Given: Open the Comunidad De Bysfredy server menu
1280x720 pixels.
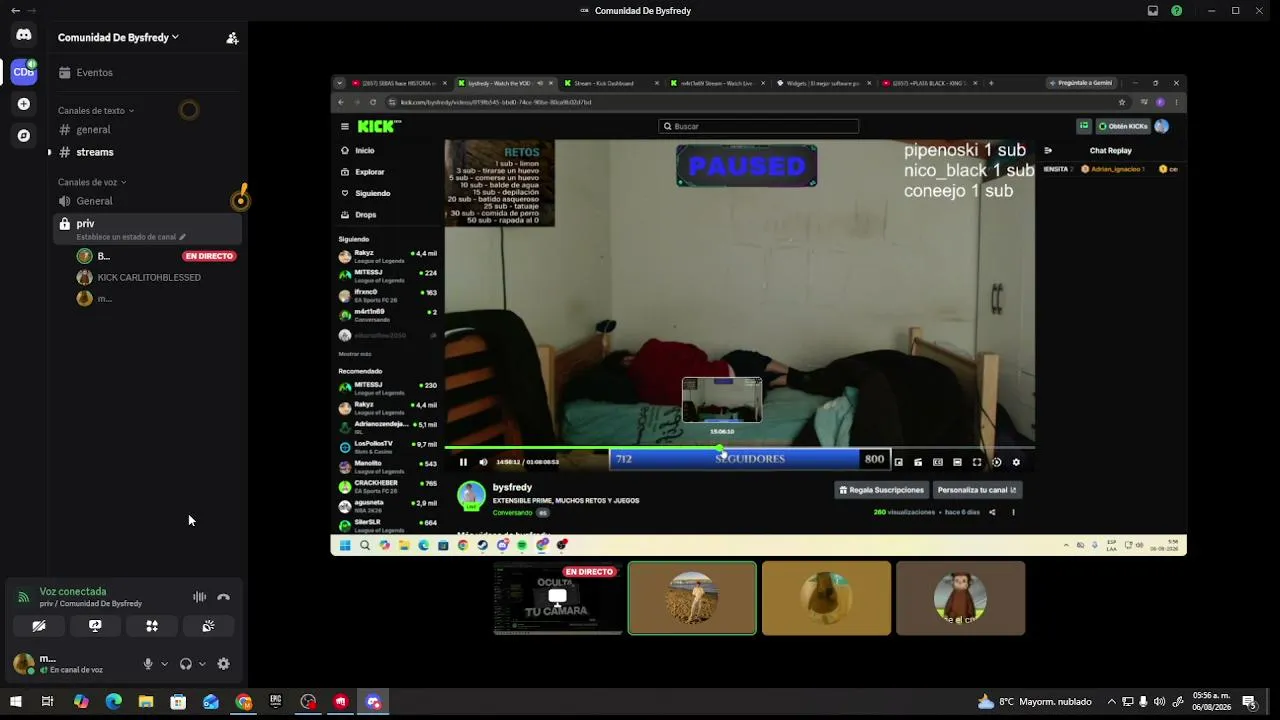Looking at the screenshot, I should point(118,38).
